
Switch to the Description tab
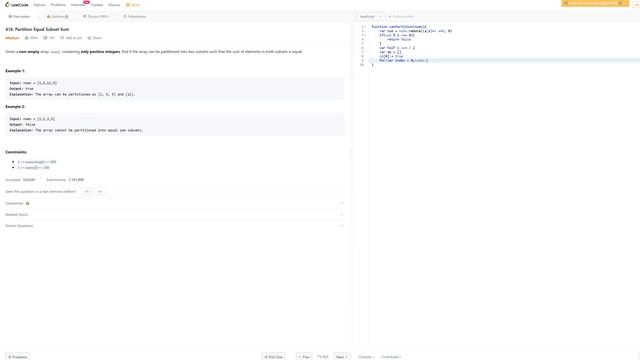(x=19, y=17)
